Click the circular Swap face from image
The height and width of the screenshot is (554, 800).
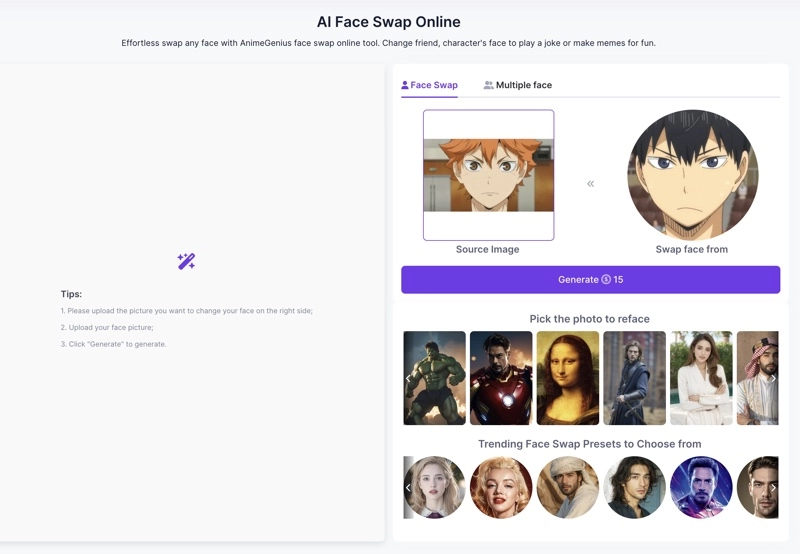pyautogui.click(x=692, y=175)
